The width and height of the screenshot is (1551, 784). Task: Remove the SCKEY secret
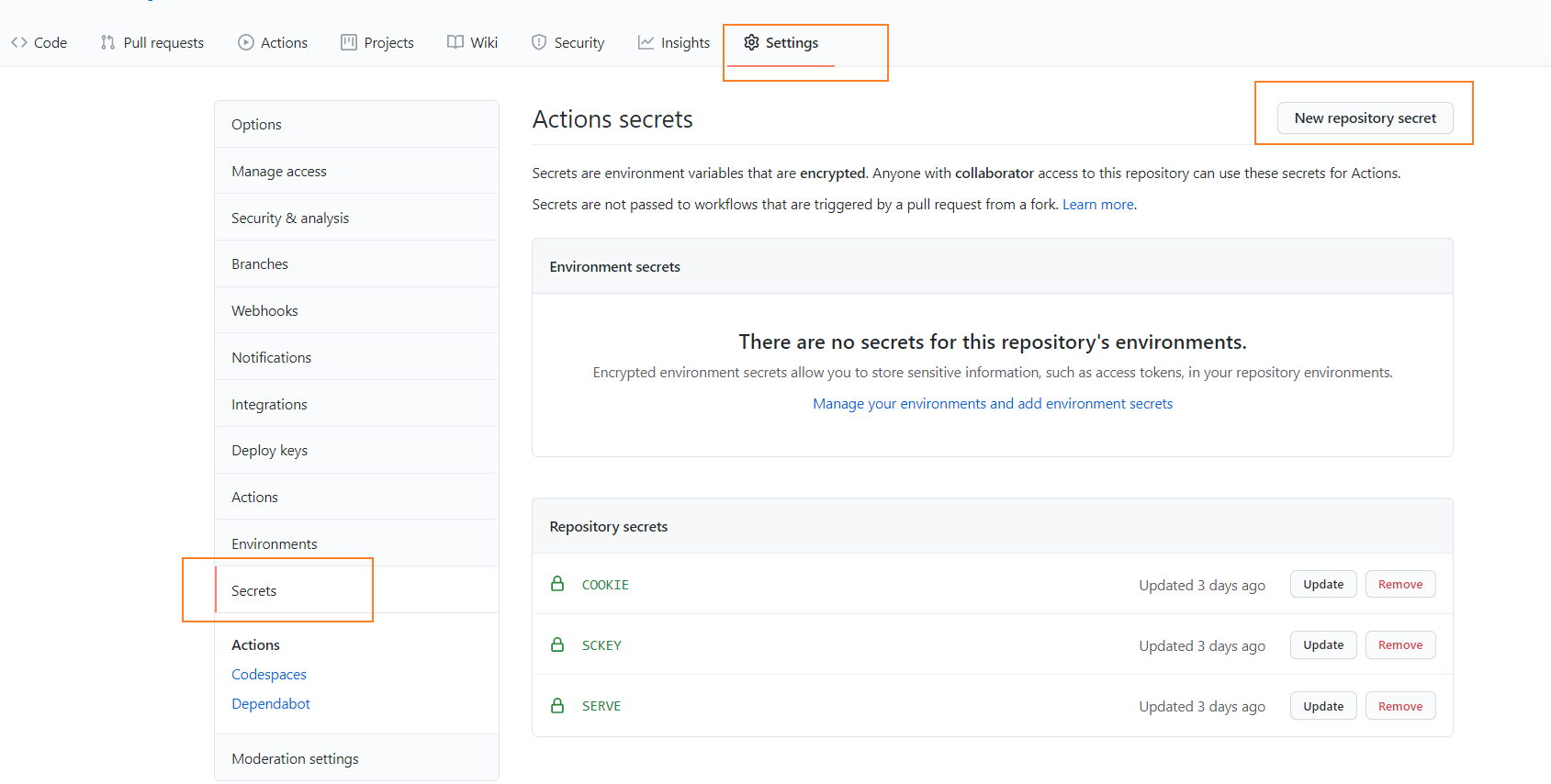click(1399, 645)
